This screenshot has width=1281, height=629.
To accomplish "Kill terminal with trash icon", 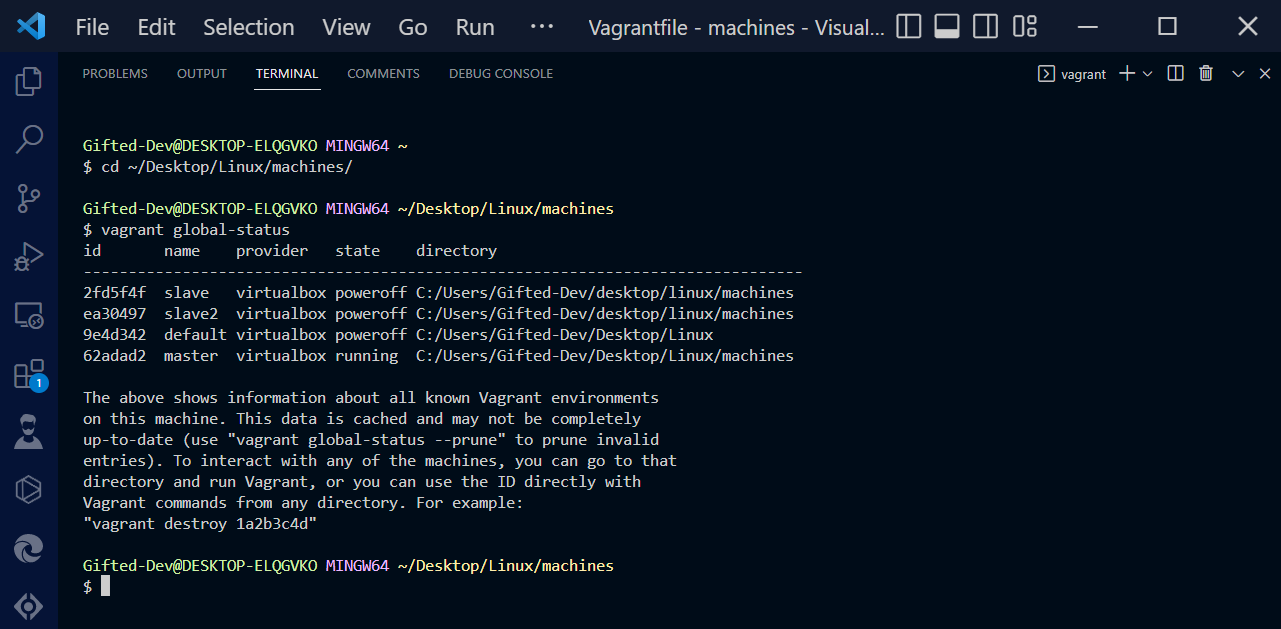I will coord(1206,73).
